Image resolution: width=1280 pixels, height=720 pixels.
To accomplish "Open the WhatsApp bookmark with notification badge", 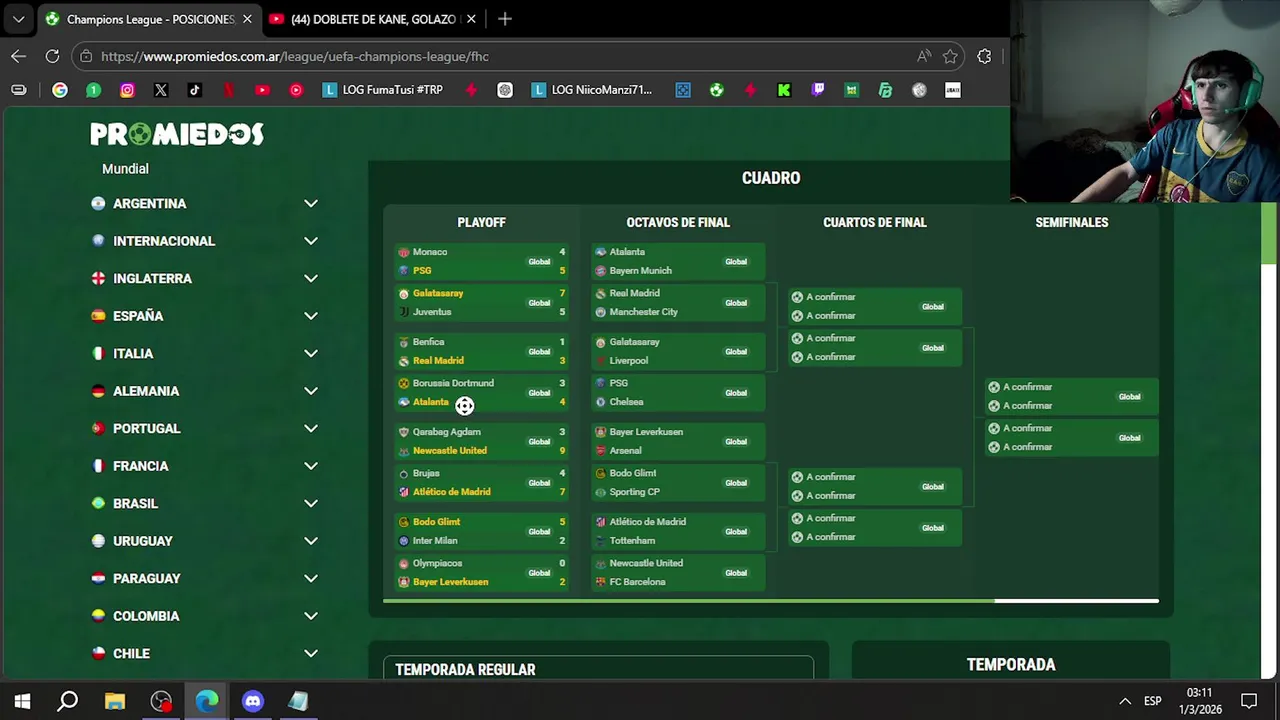I will [93, 90].
